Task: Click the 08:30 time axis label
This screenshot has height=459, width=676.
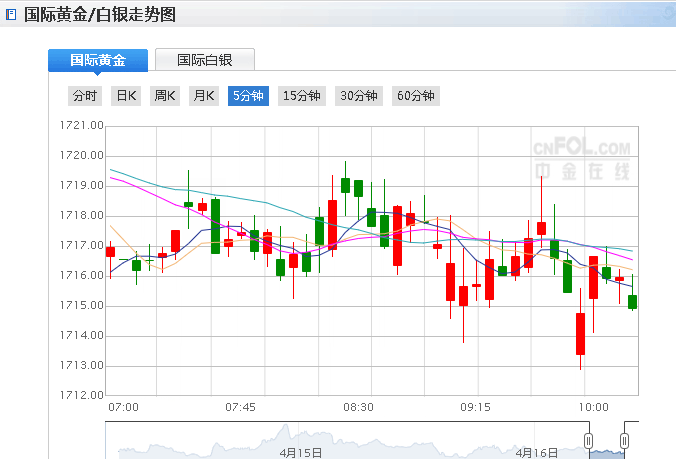Action: click(x=358, y=407)
